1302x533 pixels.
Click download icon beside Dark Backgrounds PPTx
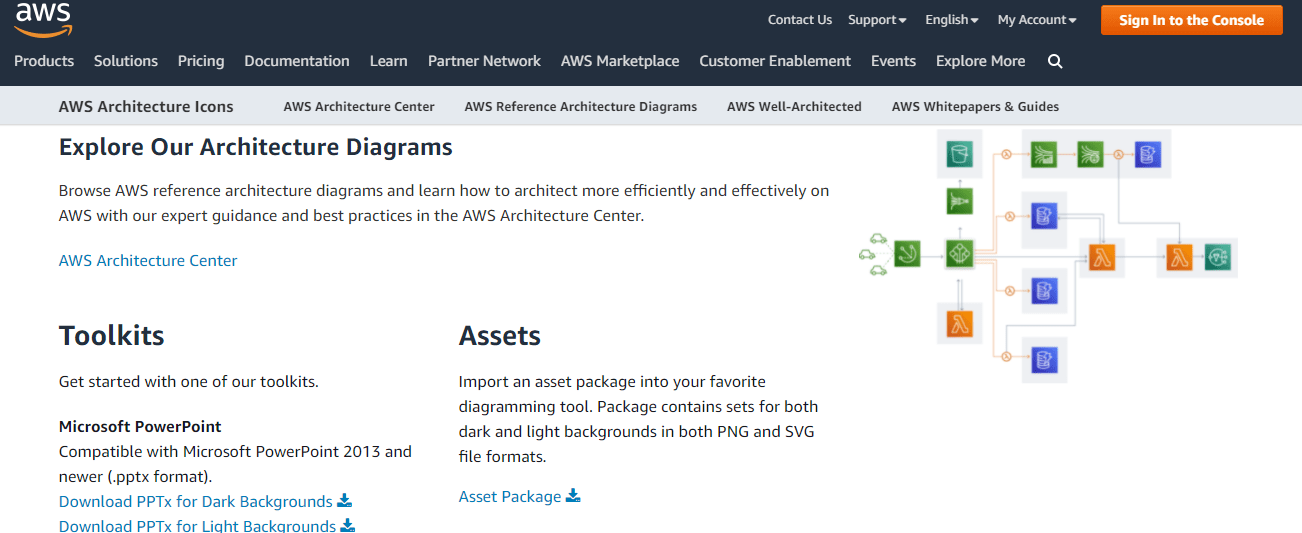pyautogui.click(x=345, y=501)
